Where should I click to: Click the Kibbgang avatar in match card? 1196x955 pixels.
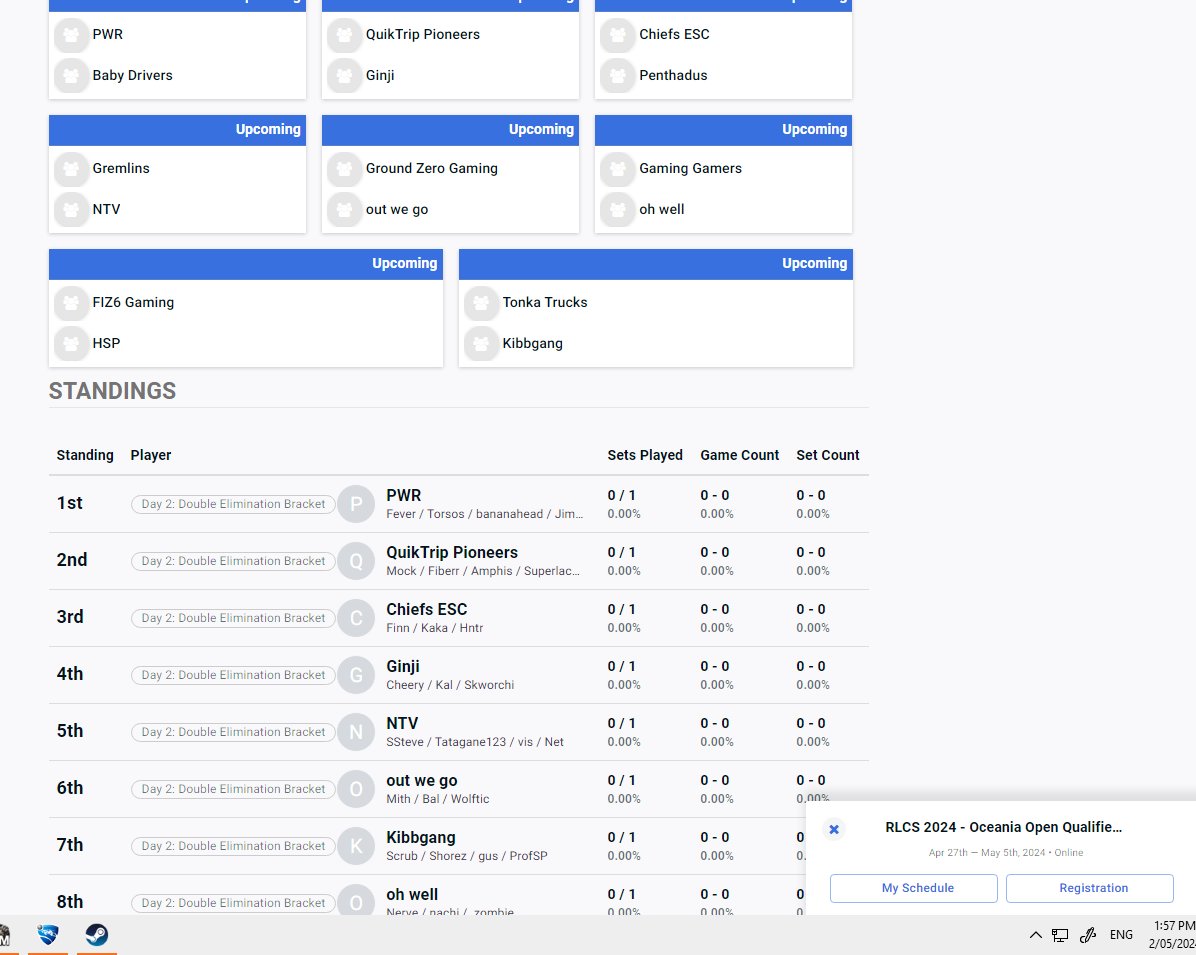tap(481, 344)
